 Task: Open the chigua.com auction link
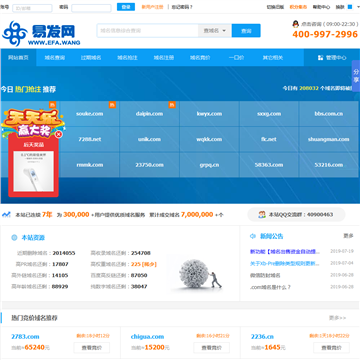pos(147,337)
